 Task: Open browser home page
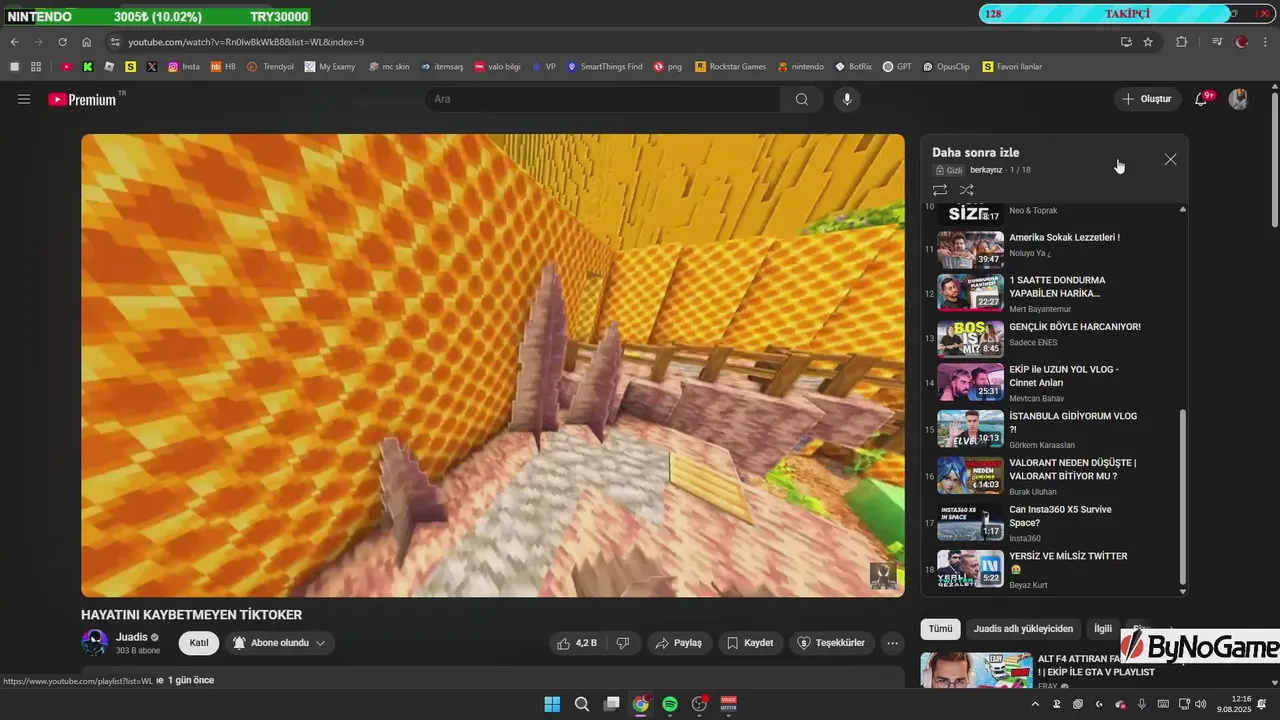(87, 42)
